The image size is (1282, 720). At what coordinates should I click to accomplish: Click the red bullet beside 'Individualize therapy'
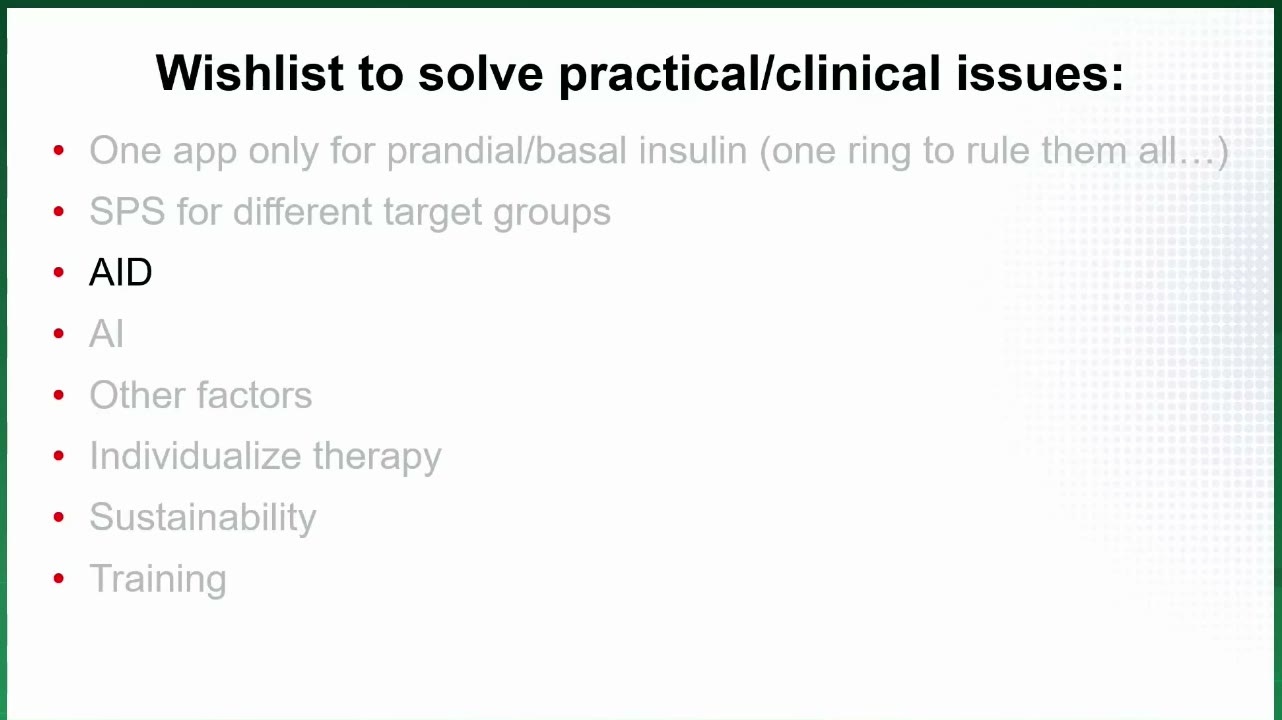tap(59, 456)
